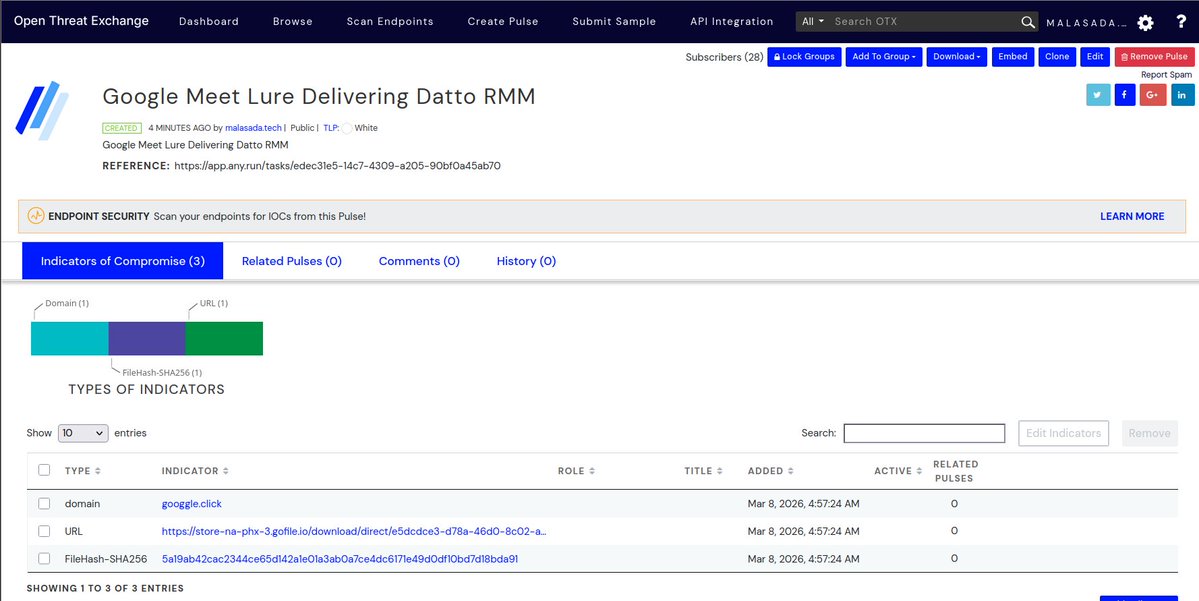Sort by Indicator column arrows

tap(226, 471)
